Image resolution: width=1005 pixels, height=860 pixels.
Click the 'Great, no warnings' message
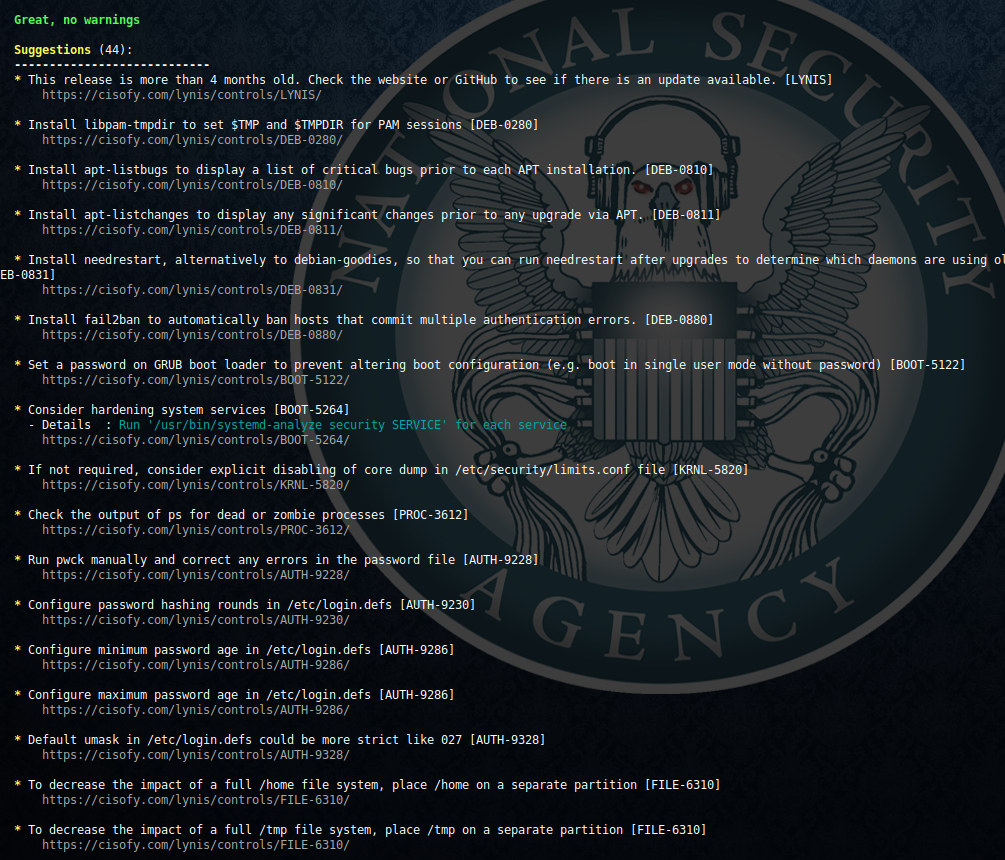(x=77, y=20)
